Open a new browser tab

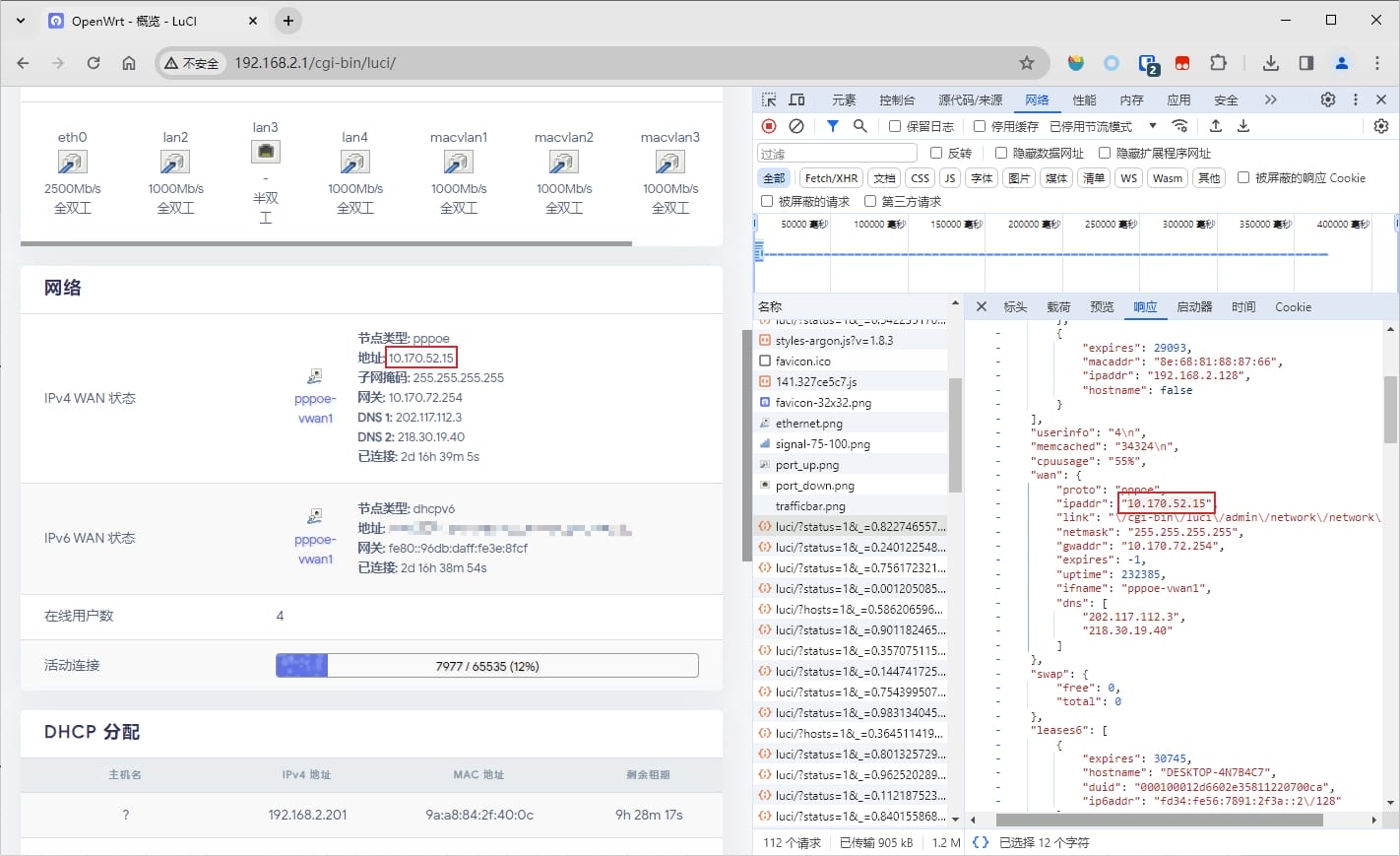[x=287, y=21]
